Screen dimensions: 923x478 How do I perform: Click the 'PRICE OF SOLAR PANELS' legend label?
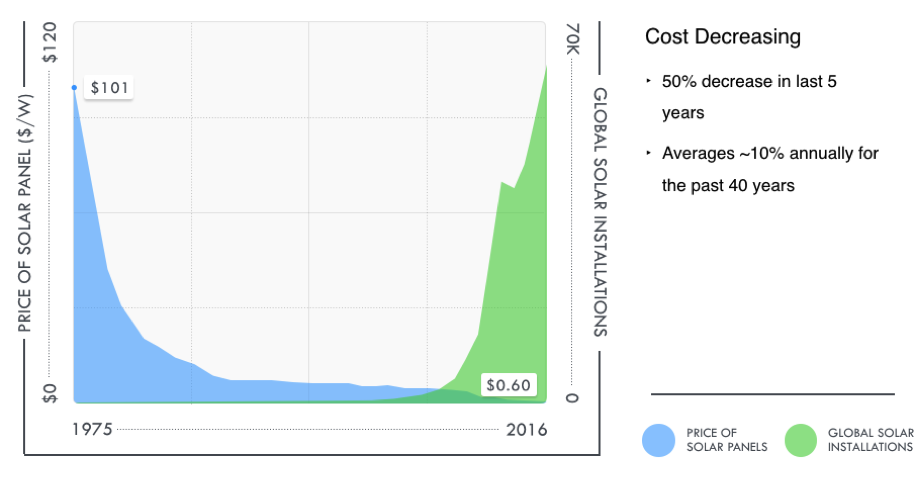click(726, 440)
